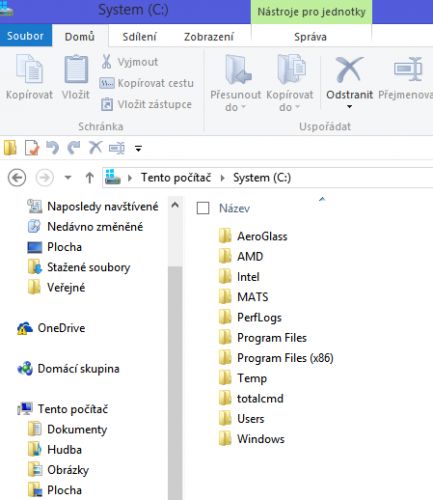
Task: Click the Nástroje pro jednotky contextual tab
Action: click(x=311, y=12)
